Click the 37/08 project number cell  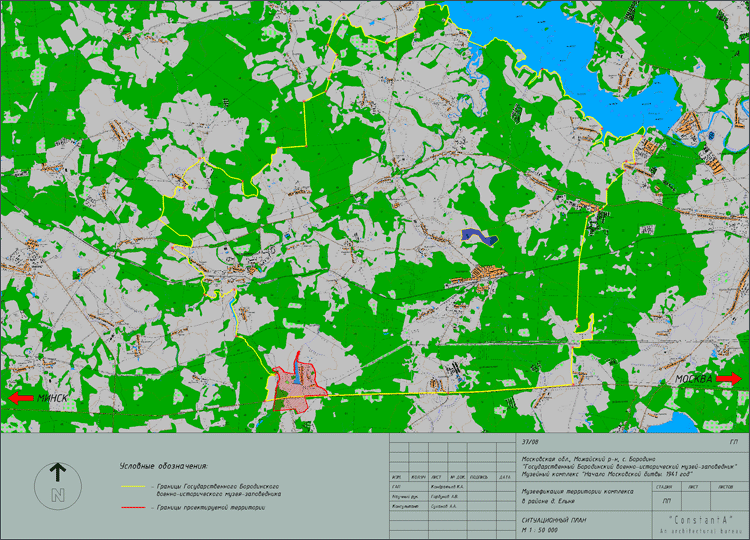[529, 440]
